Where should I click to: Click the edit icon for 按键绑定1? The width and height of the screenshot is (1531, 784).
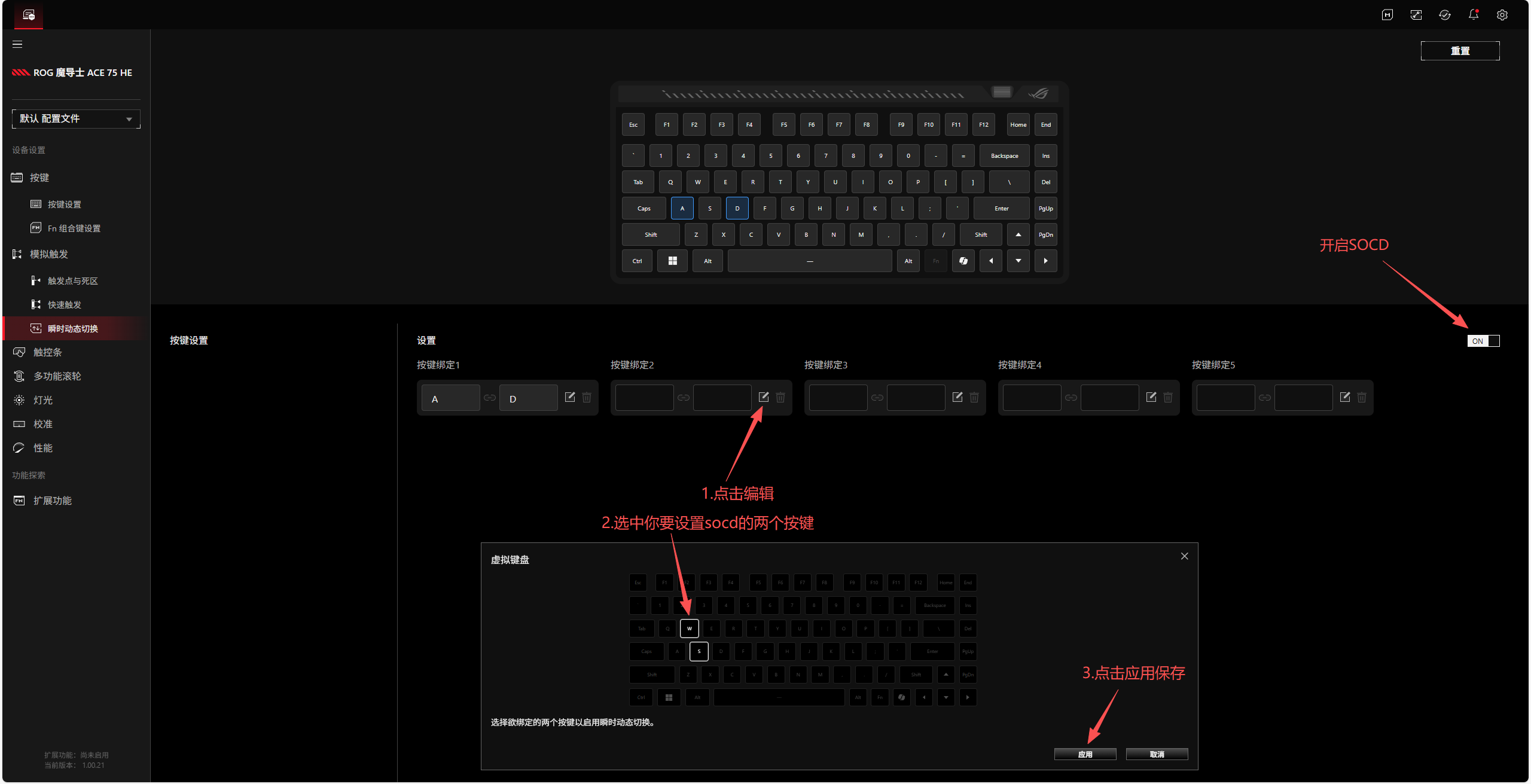(x=570, y=397)
